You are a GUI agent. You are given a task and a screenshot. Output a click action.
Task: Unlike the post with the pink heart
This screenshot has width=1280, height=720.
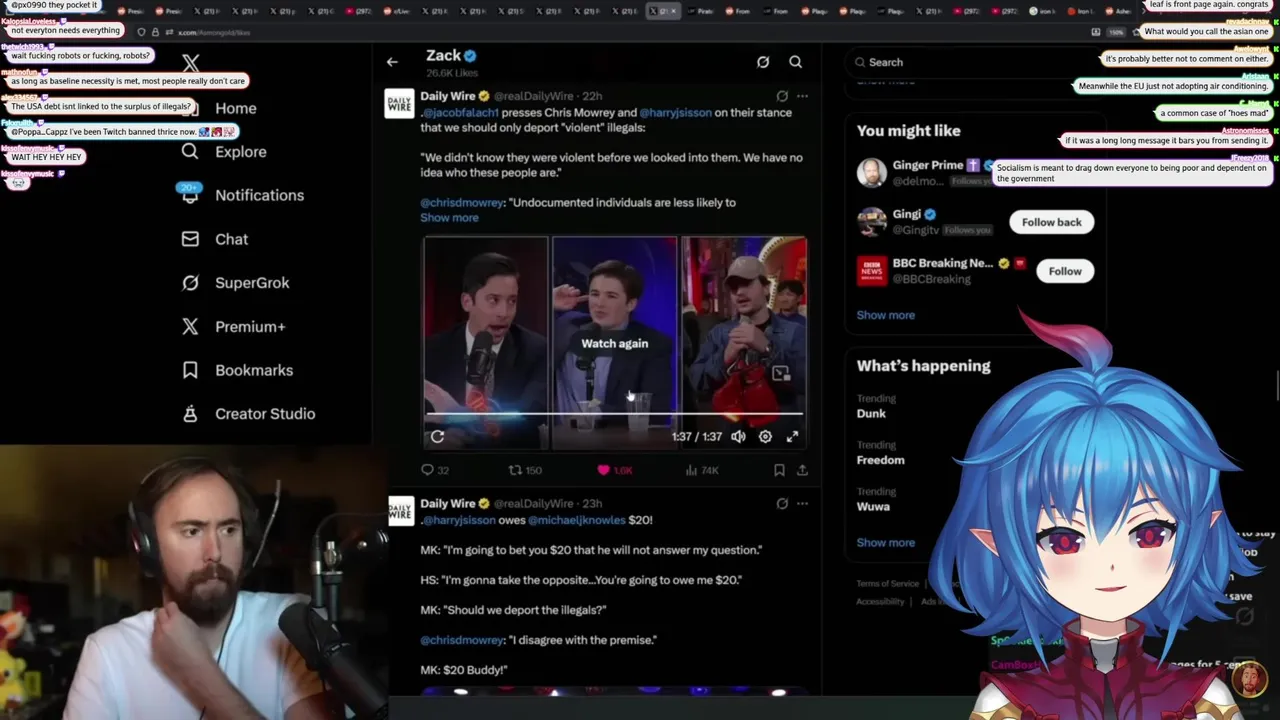pos(603,470)
